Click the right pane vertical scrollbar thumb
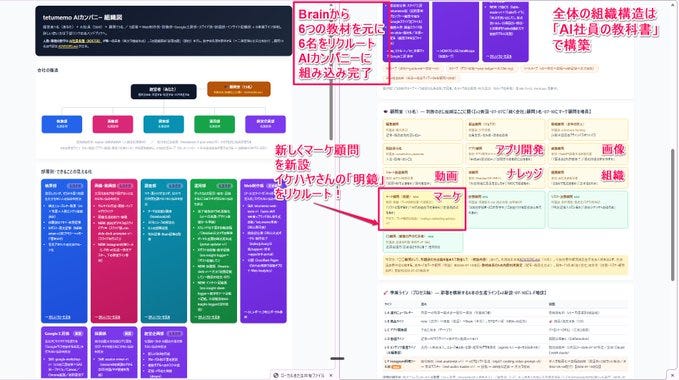The image size is (679, 380). [x=673, y=215]
